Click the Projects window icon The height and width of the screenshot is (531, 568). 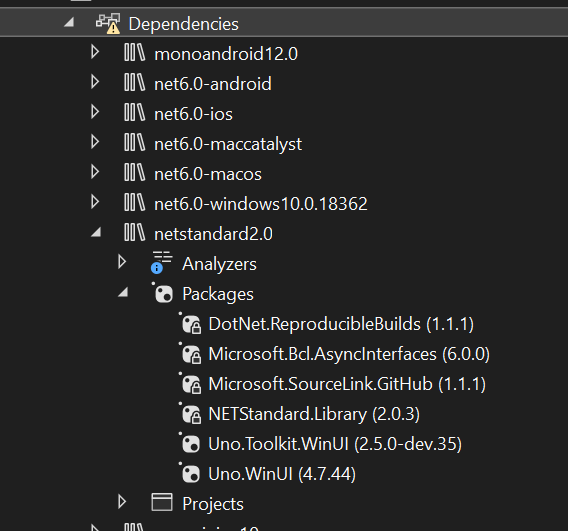coord(162,502)
